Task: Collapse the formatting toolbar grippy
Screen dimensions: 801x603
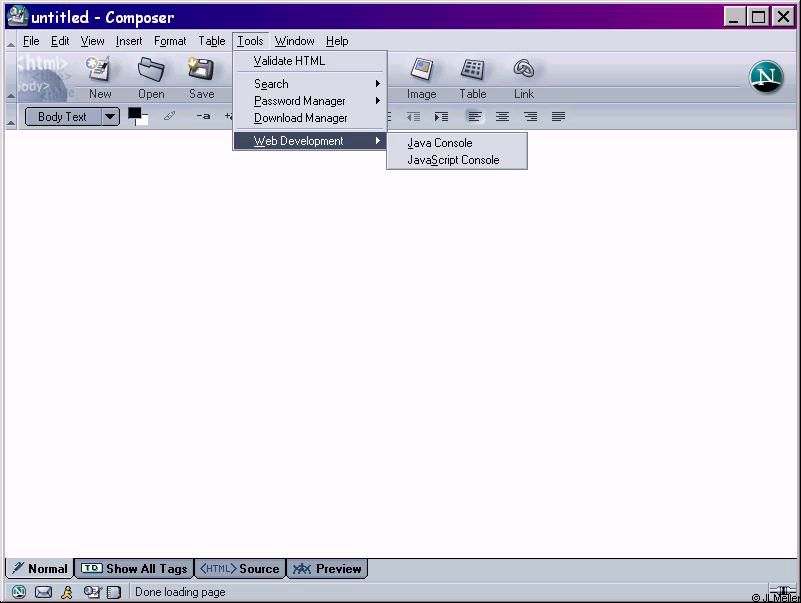Action: (11, 117)
